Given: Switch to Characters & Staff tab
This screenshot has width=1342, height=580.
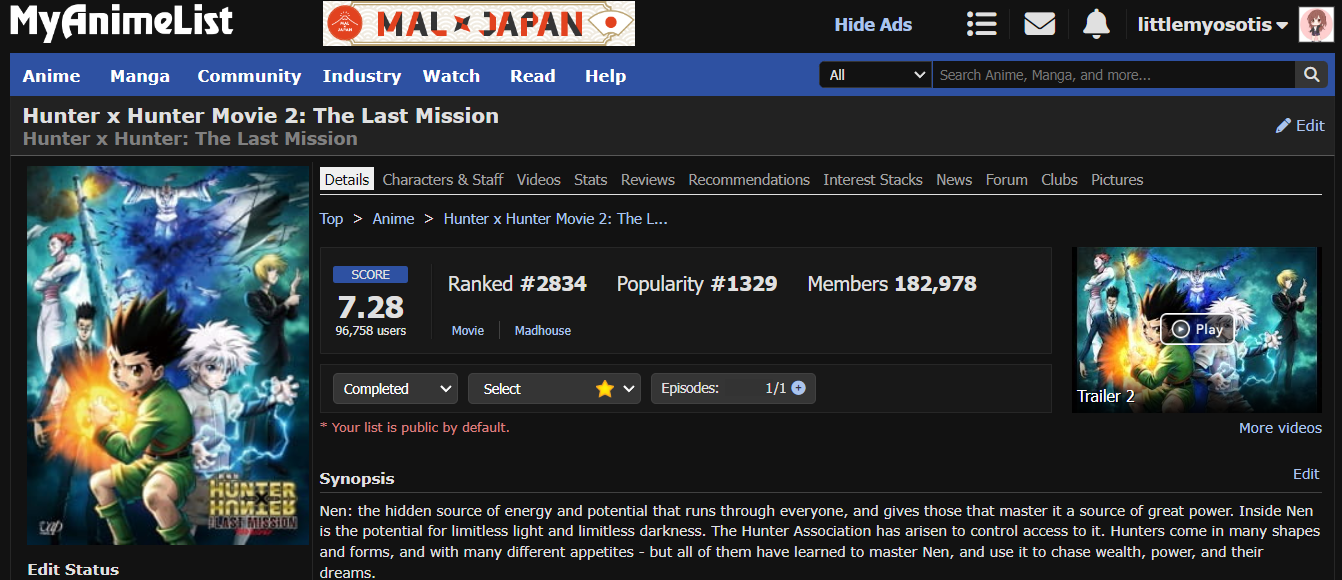Looking at the screenshot, I should tap(443, 180).
